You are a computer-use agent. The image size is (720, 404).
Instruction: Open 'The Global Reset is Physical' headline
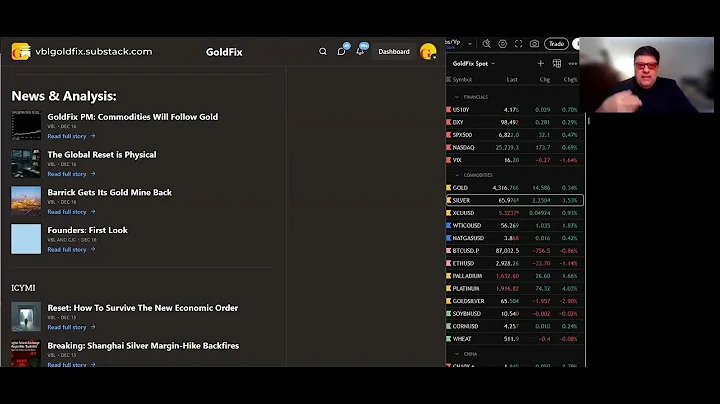[102, 155]
